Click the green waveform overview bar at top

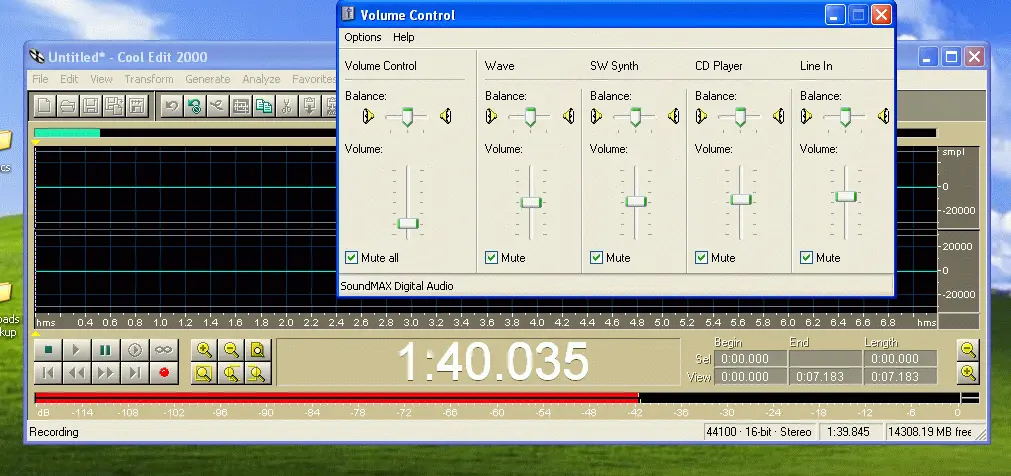pyautogui.click(x=67, y=133)
